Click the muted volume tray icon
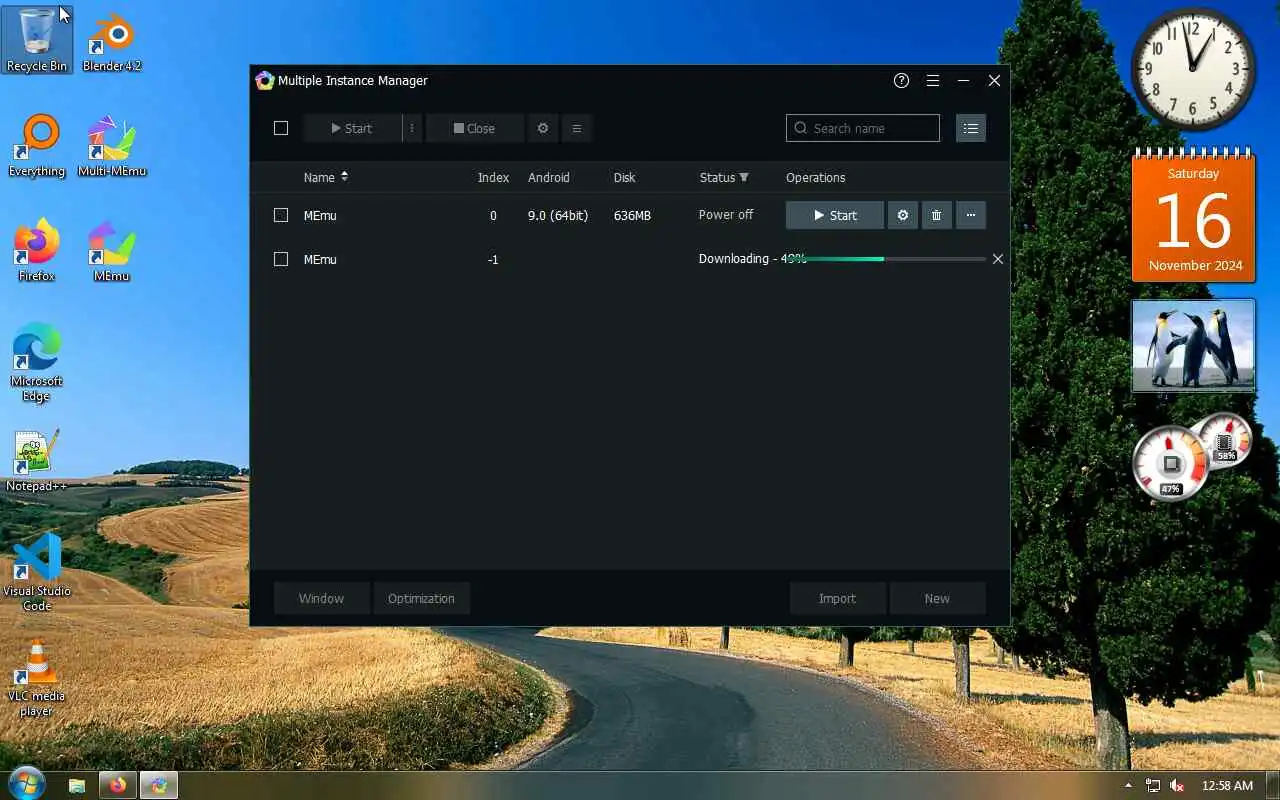1280x800 pixels. (1177, 786)
